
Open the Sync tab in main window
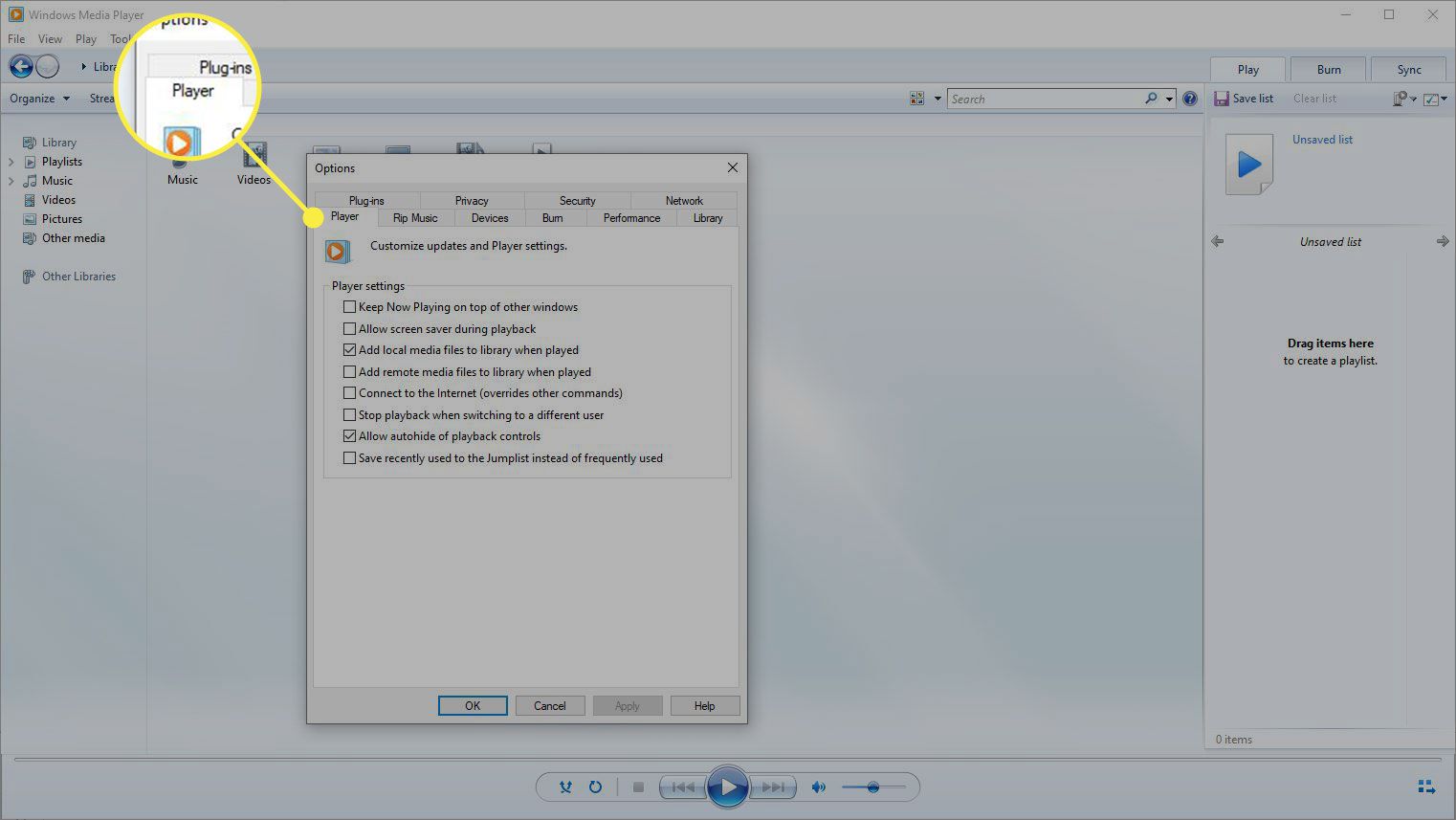click(1409, 70)
